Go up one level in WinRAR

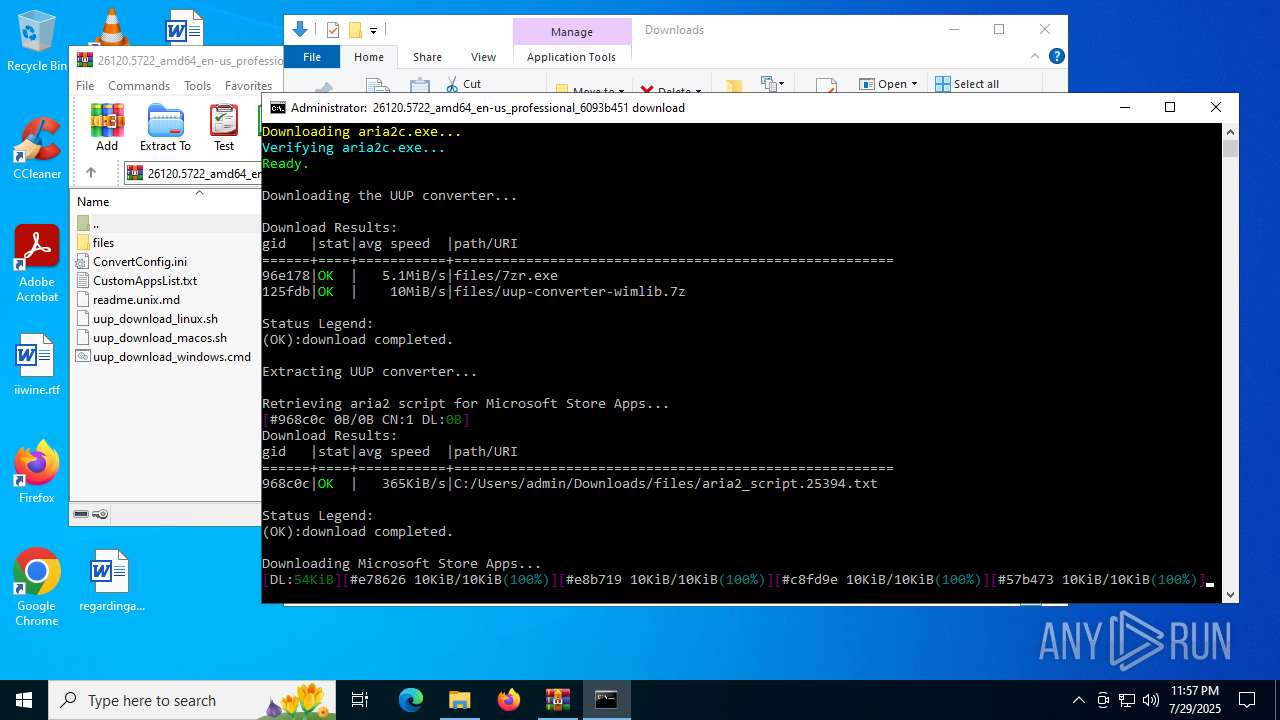point(91,173)
